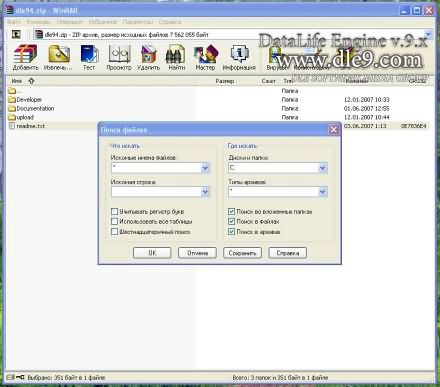Open the Просмотр (View) tool

coord(119,58)
